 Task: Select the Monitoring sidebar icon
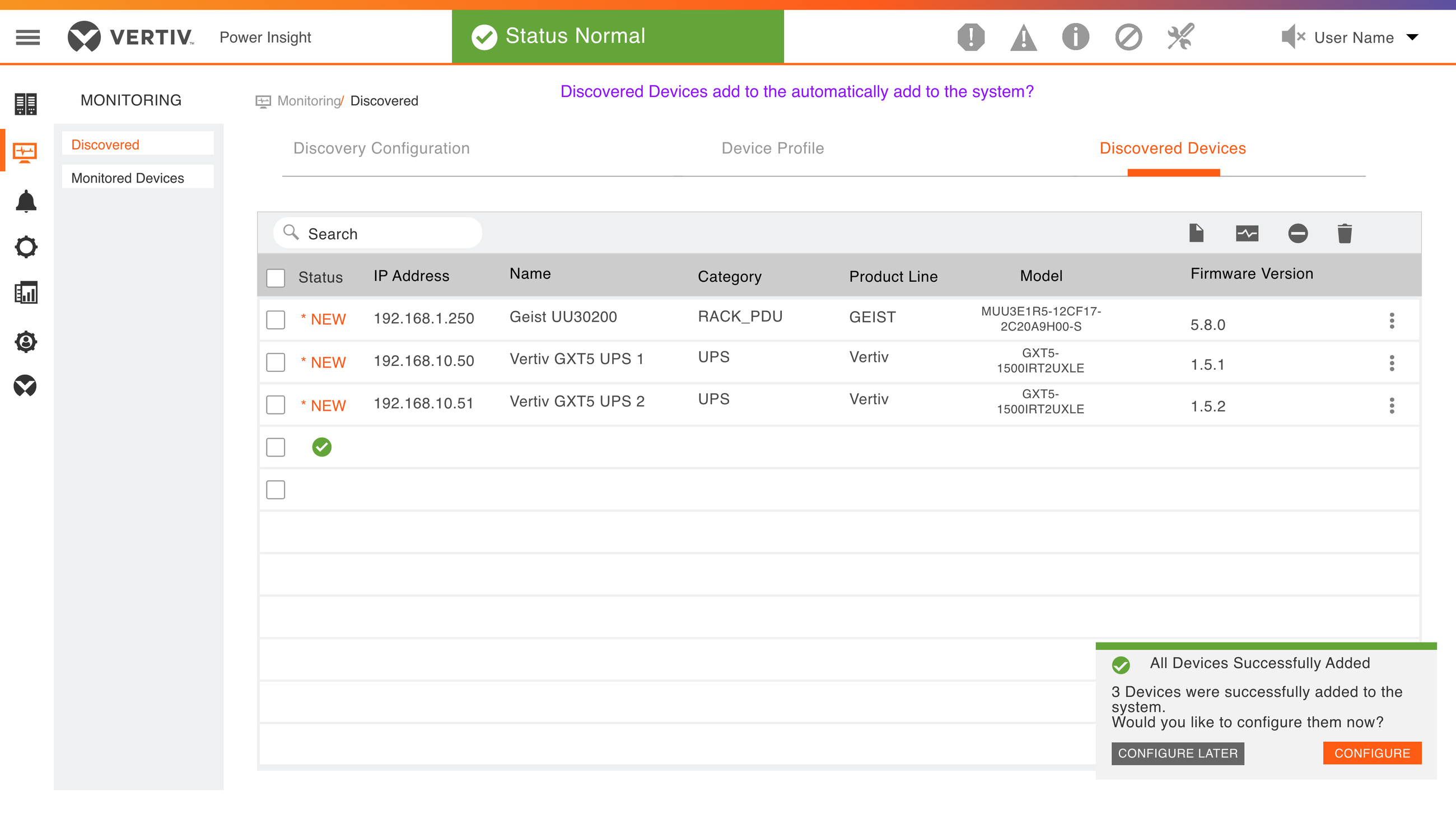pos(25,152)
